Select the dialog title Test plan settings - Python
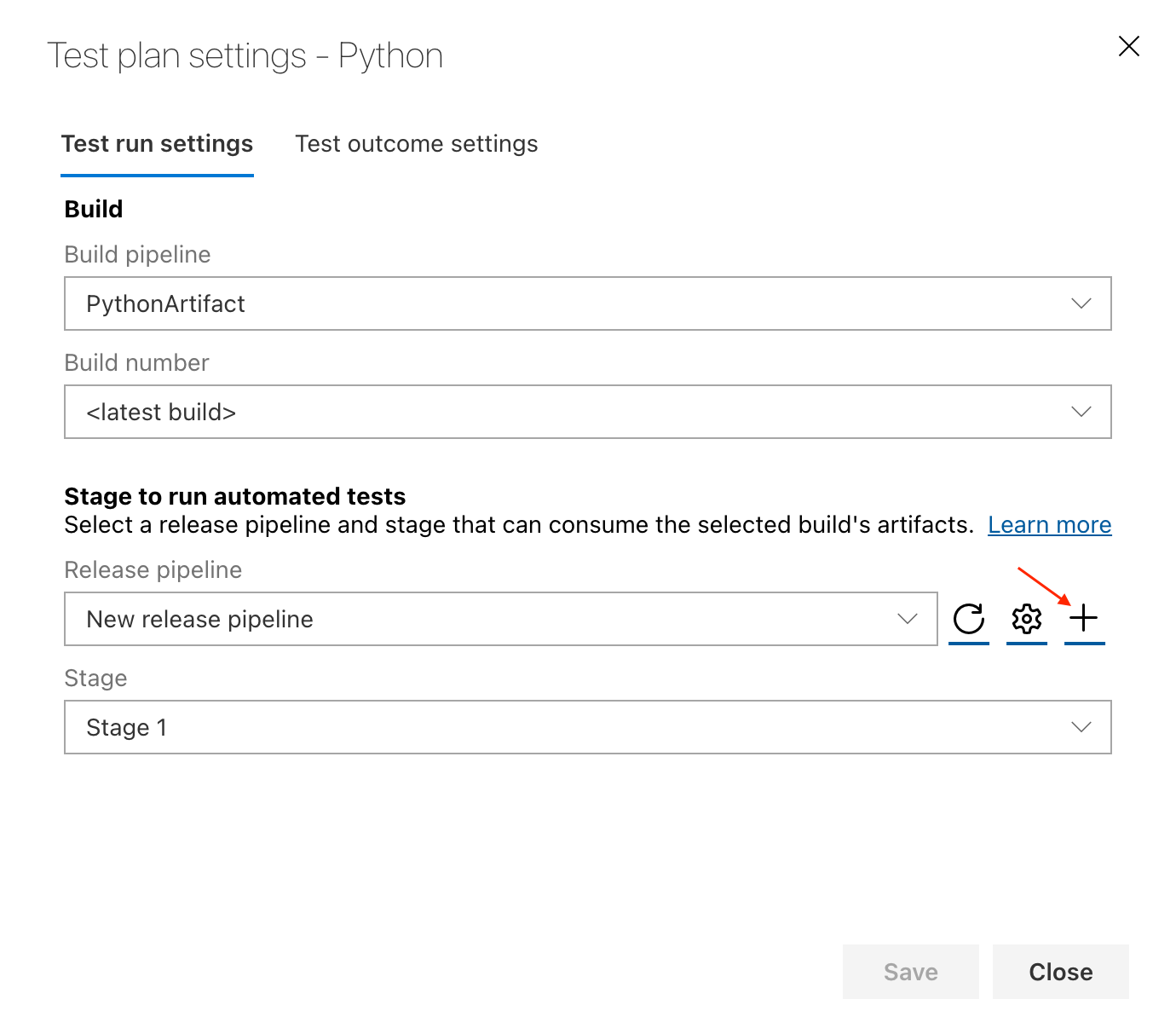 click(245, 55)
